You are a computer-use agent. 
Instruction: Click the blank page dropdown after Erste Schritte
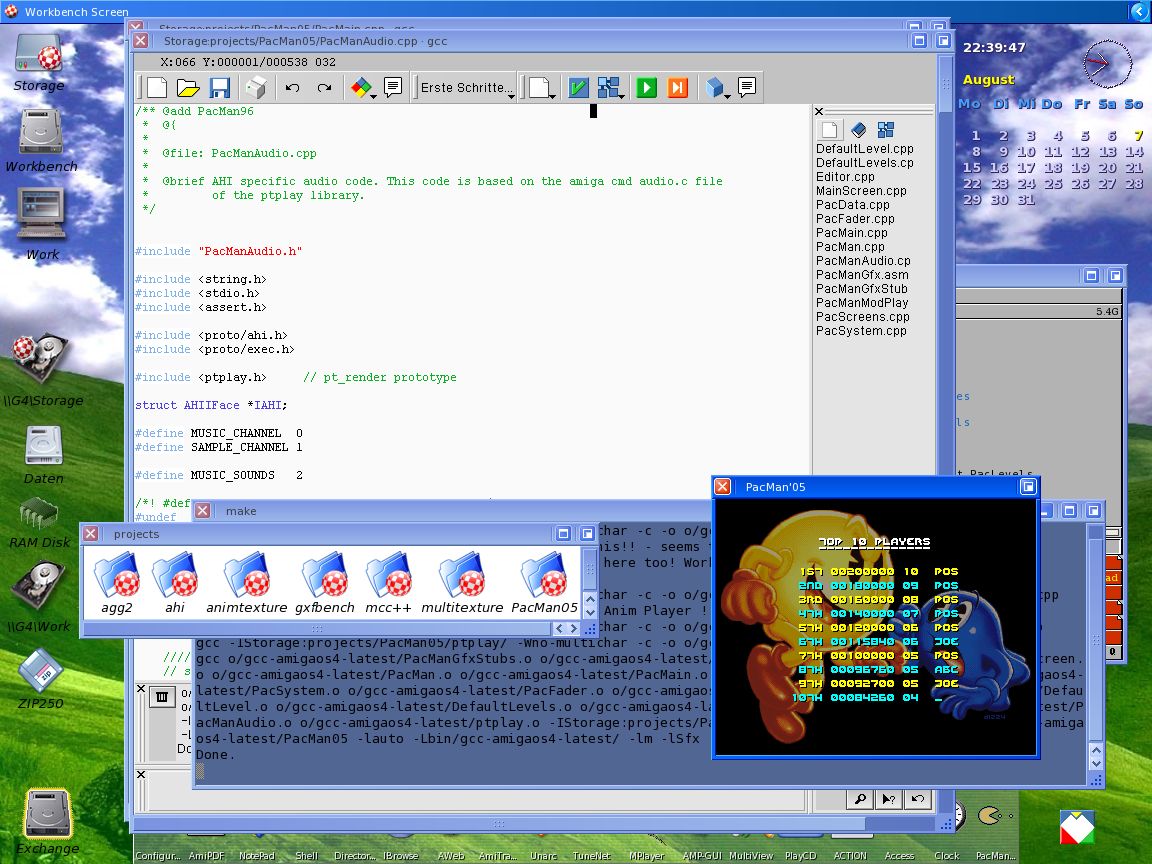(541, 87)
